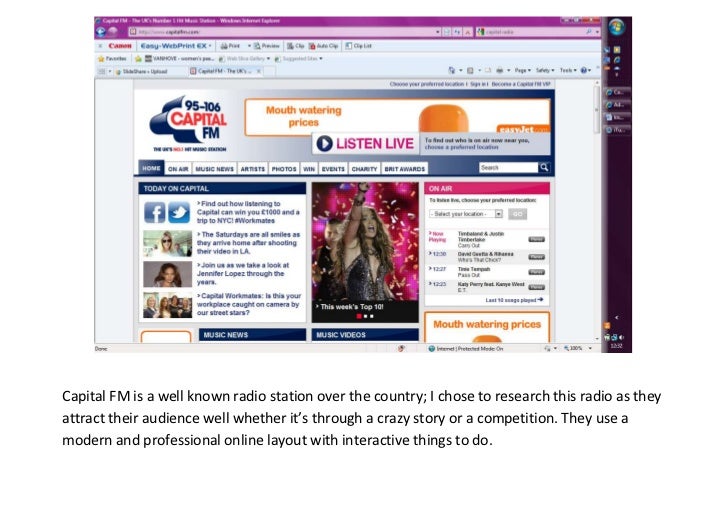Open the Facebook icon in Today on Capital
This screenshot has width=728, height=515.
155,213
